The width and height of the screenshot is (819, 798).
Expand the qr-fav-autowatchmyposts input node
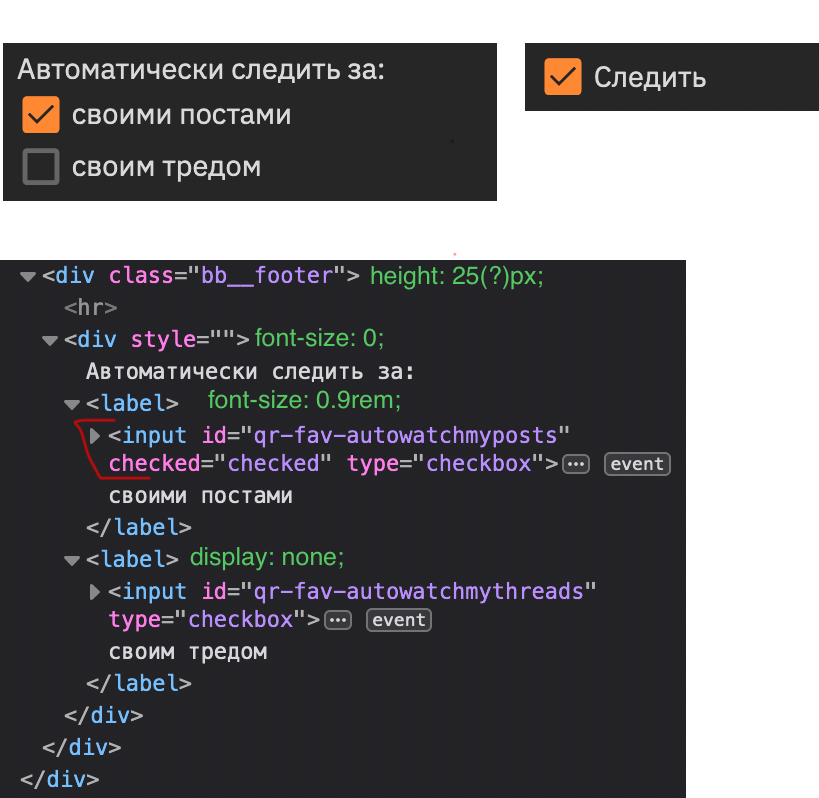coord(96,436)
